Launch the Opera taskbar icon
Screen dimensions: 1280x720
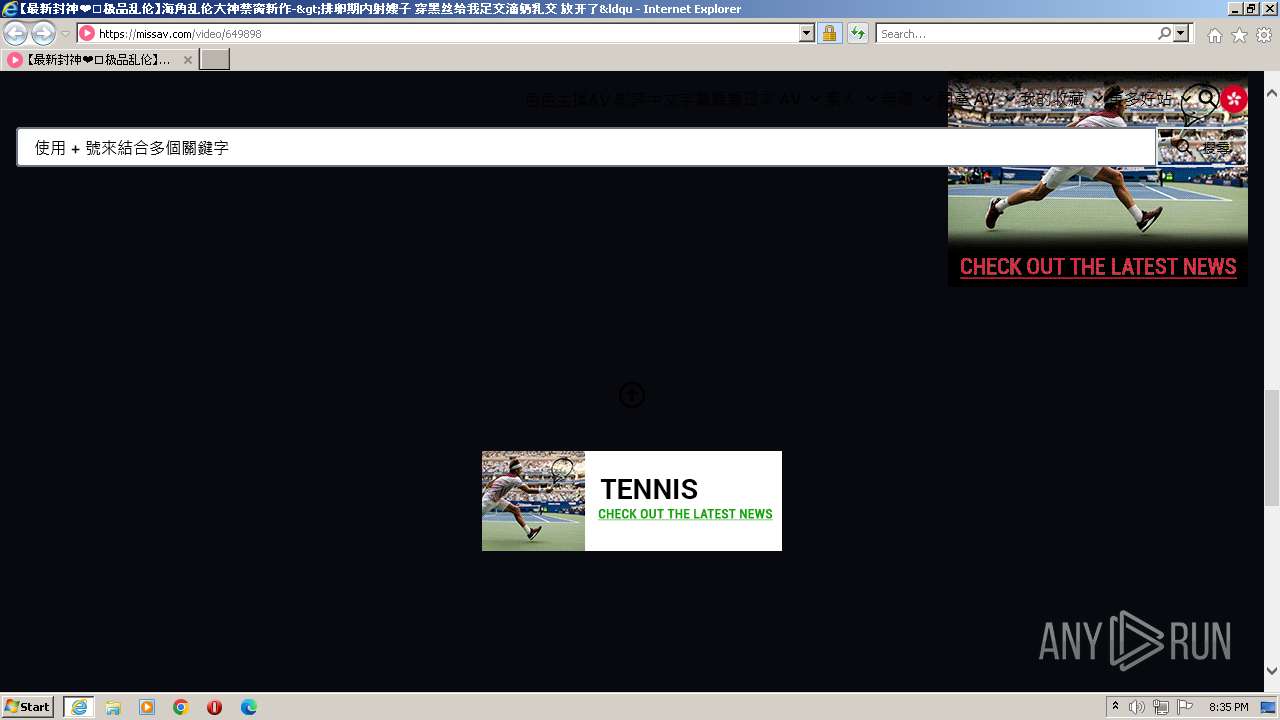(214, 707)
